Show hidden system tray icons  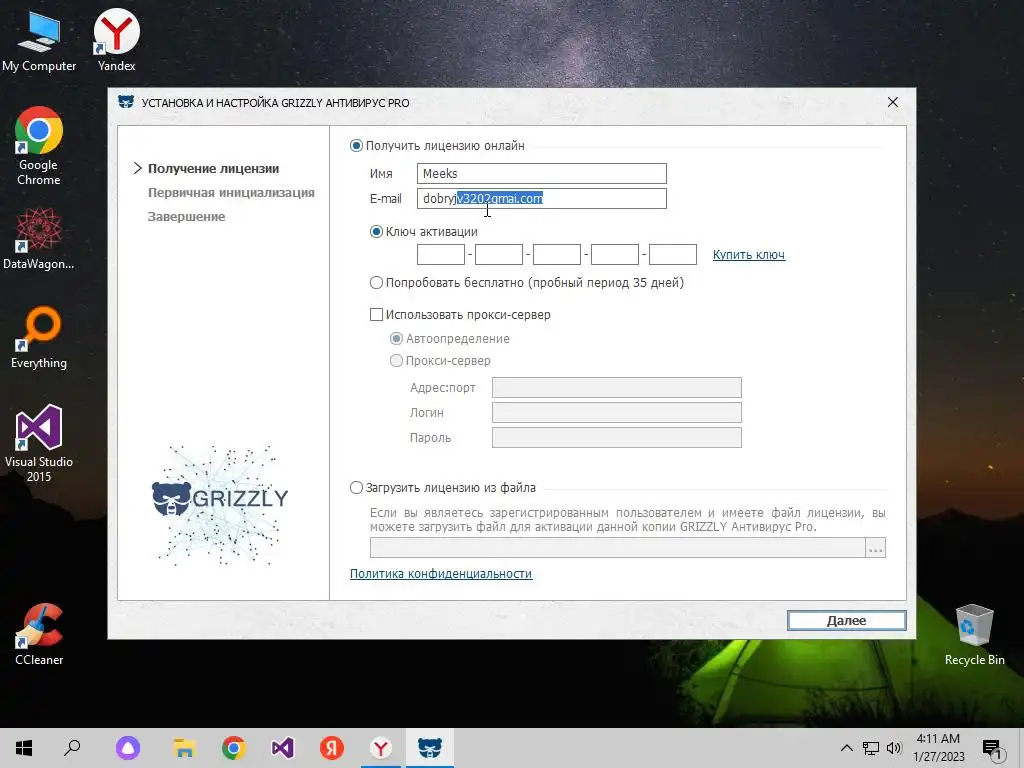pyautogui.click(x=846, y=748)
